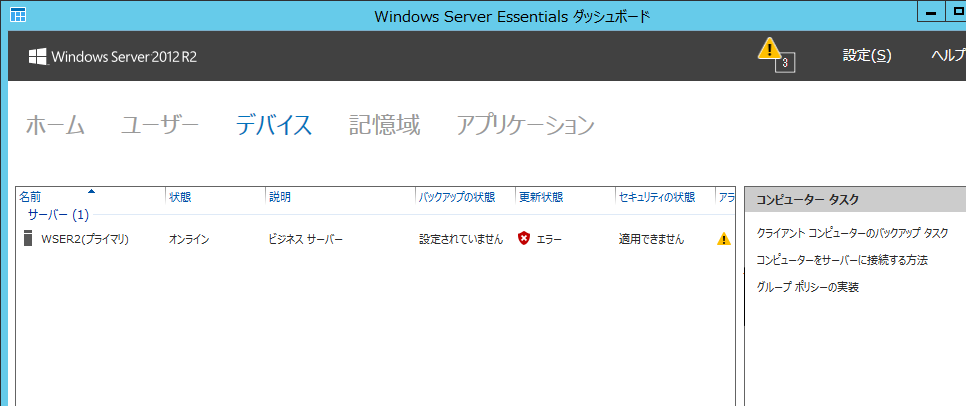
Task: Click the red error shield icon
Action: click(524, 239)
